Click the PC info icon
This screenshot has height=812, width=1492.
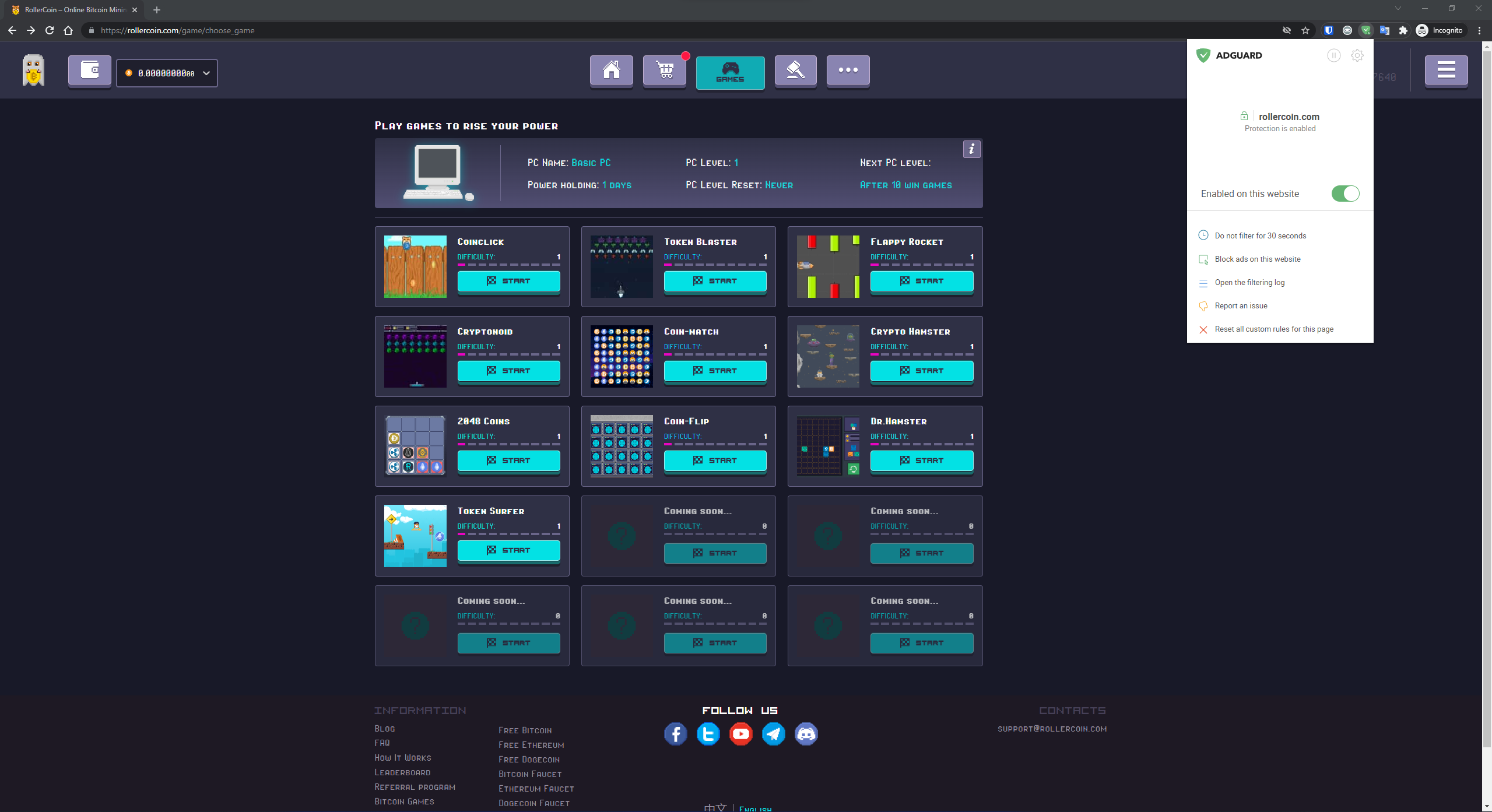(x=971, y=149)
